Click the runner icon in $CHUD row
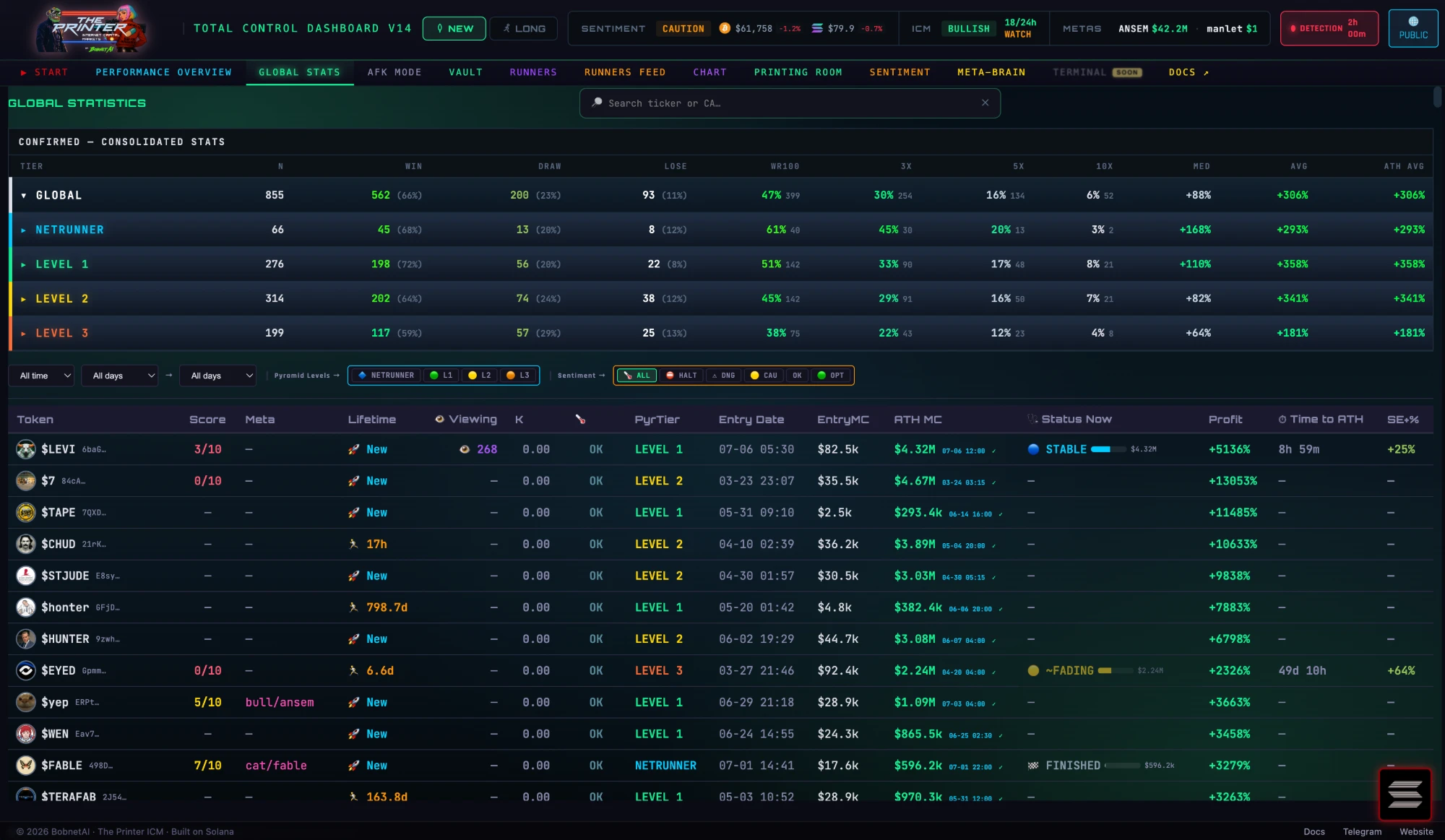 tap(353, 544)
